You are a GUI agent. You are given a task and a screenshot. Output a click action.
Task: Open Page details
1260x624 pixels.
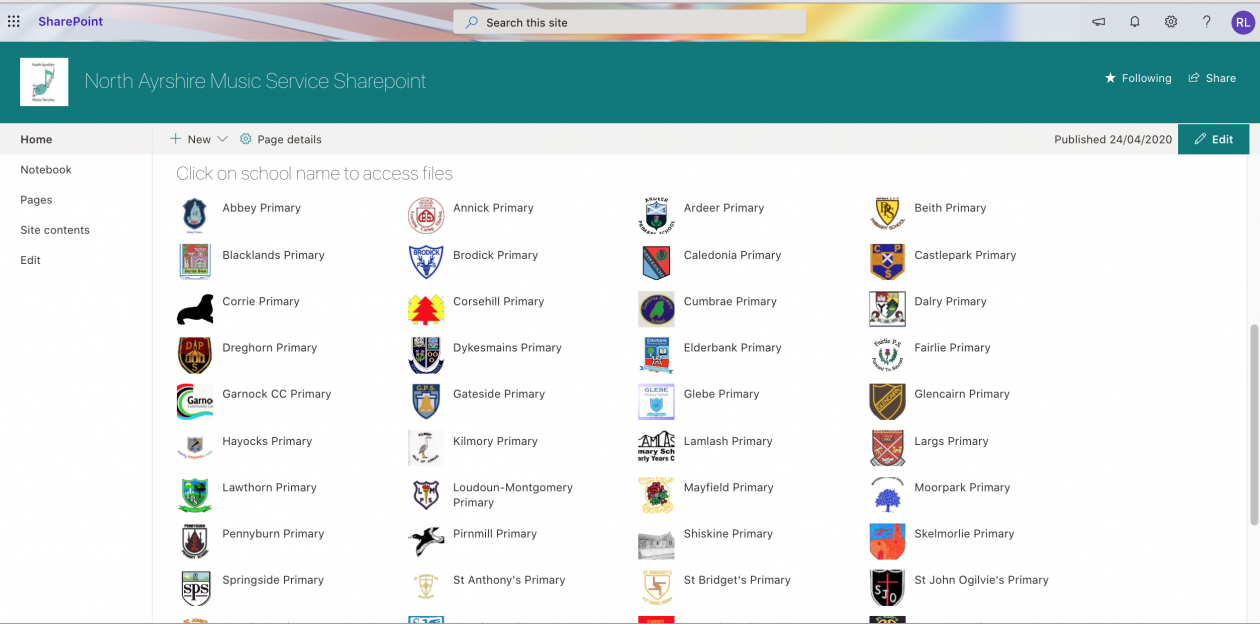280,139
